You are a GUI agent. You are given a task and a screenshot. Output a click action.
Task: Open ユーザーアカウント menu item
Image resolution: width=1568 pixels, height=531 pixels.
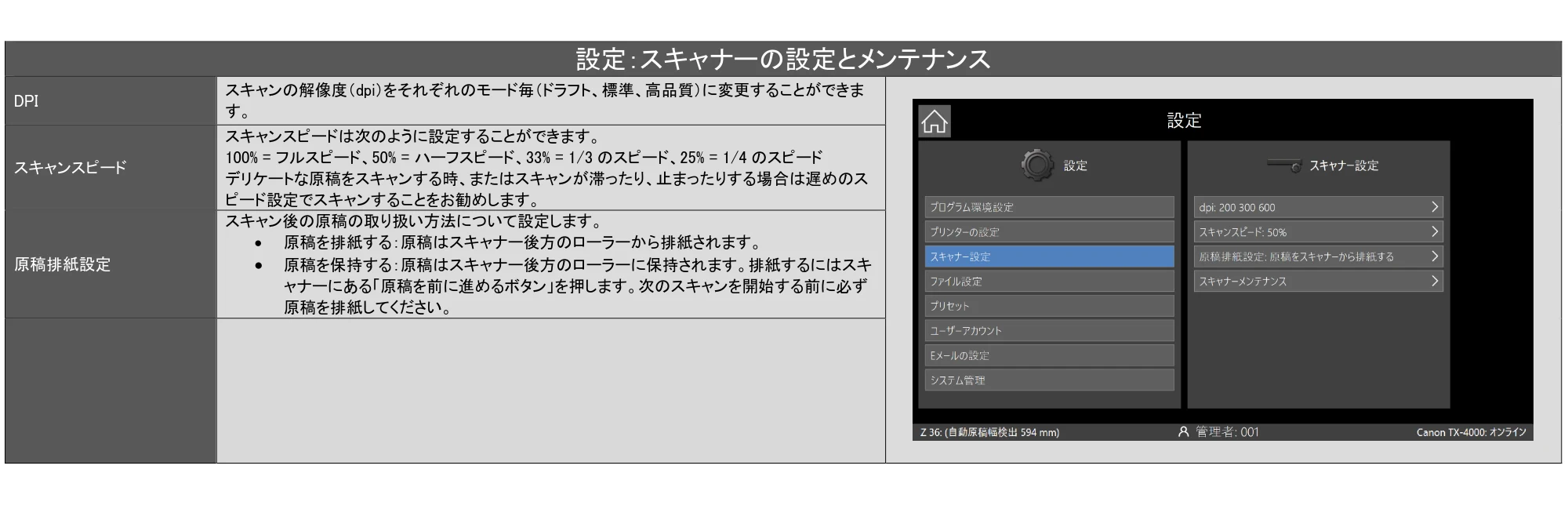[1049, 331]
